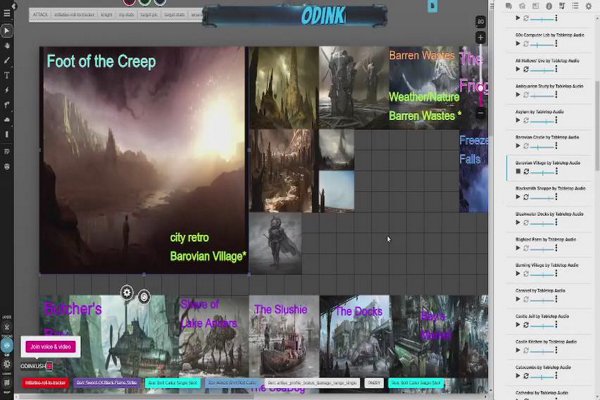This screenshot has height=400, width=600.
Task: Select the paintbrush Draw tool
Action: pos(7,60)
